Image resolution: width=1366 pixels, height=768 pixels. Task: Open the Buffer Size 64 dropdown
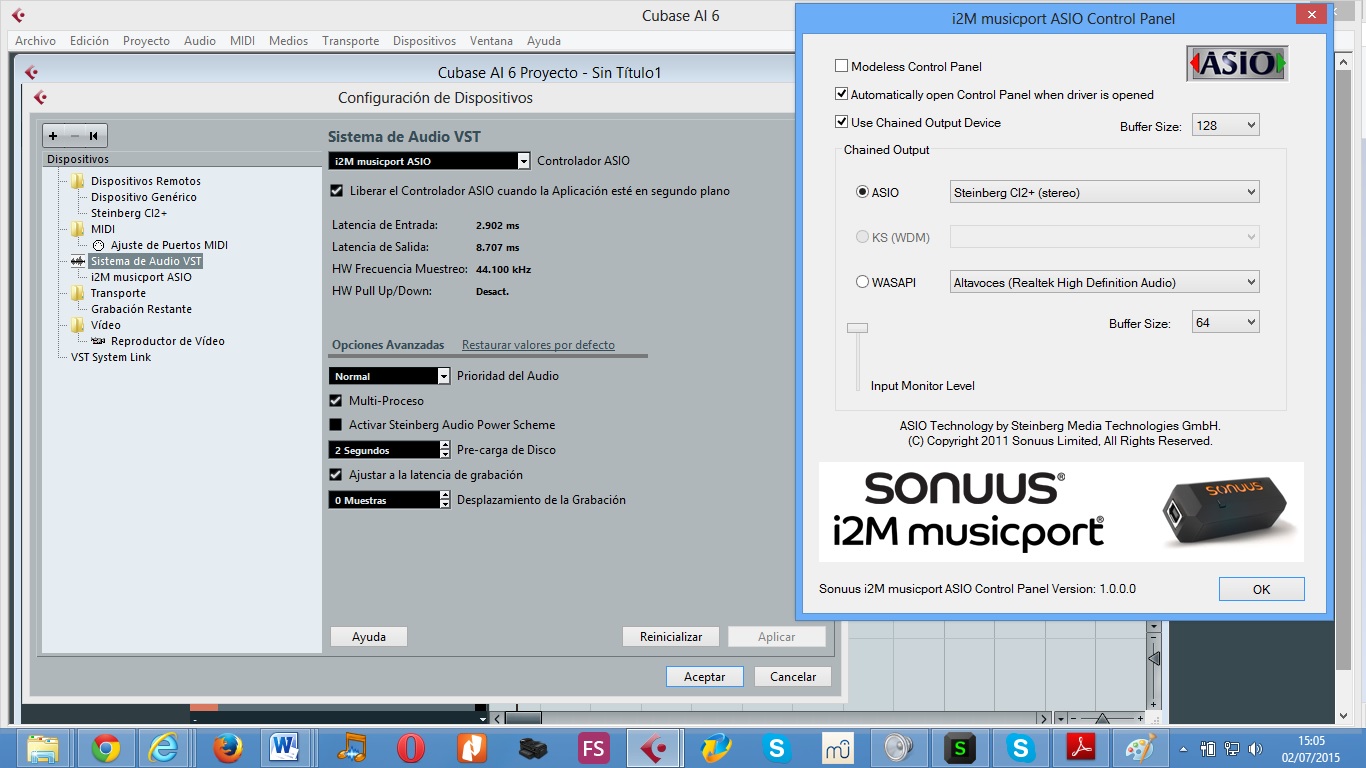point(1226,322)
